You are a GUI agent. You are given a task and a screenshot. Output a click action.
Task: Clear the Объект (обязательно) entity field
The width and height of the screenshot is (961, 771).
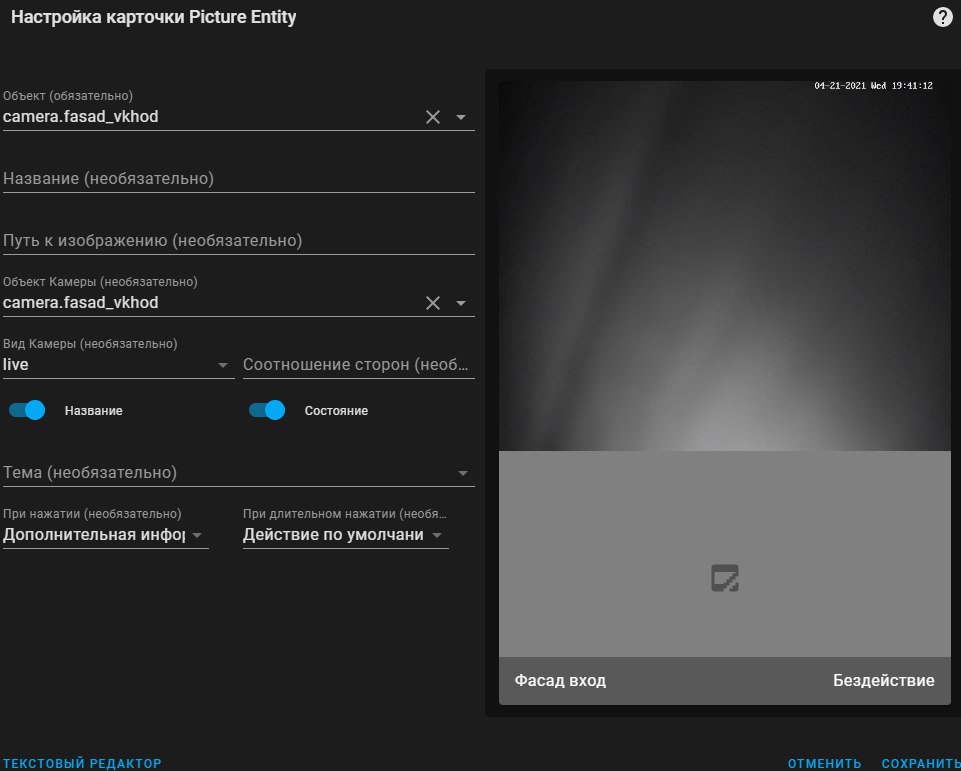coord(433,117)
